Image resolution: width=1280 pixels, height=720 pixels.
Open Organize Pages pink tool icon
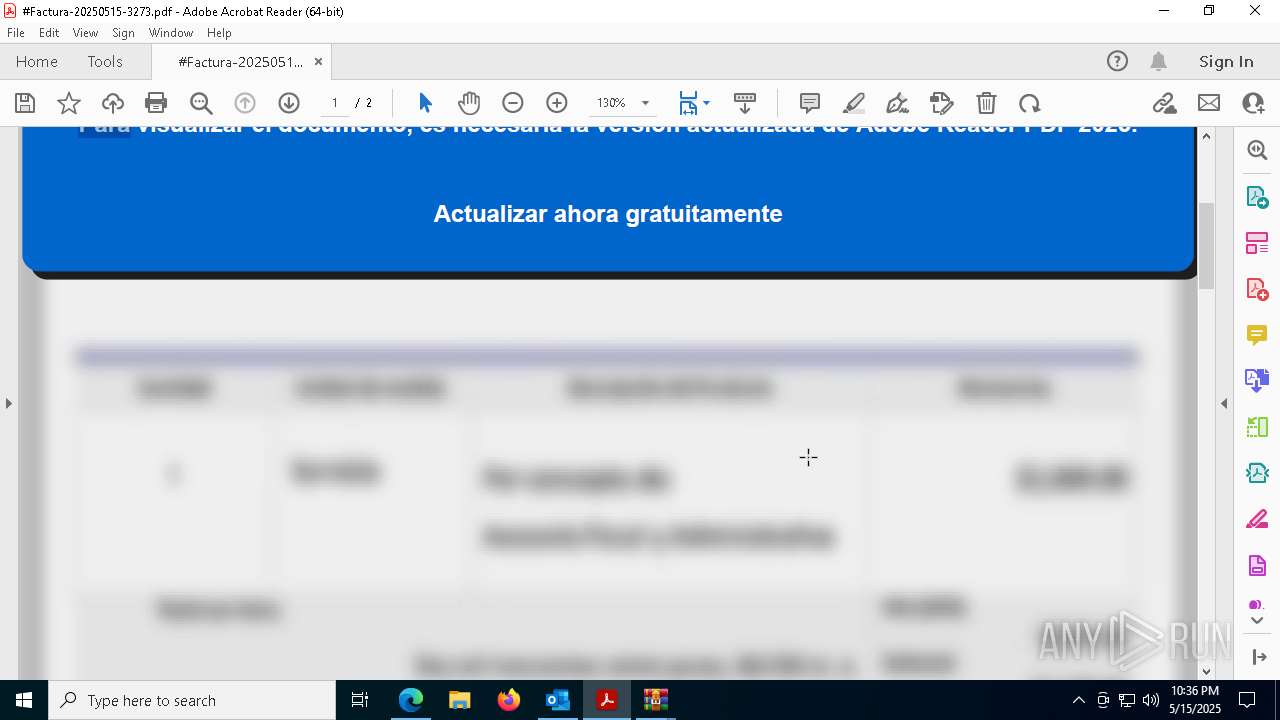coord(1257,243)
